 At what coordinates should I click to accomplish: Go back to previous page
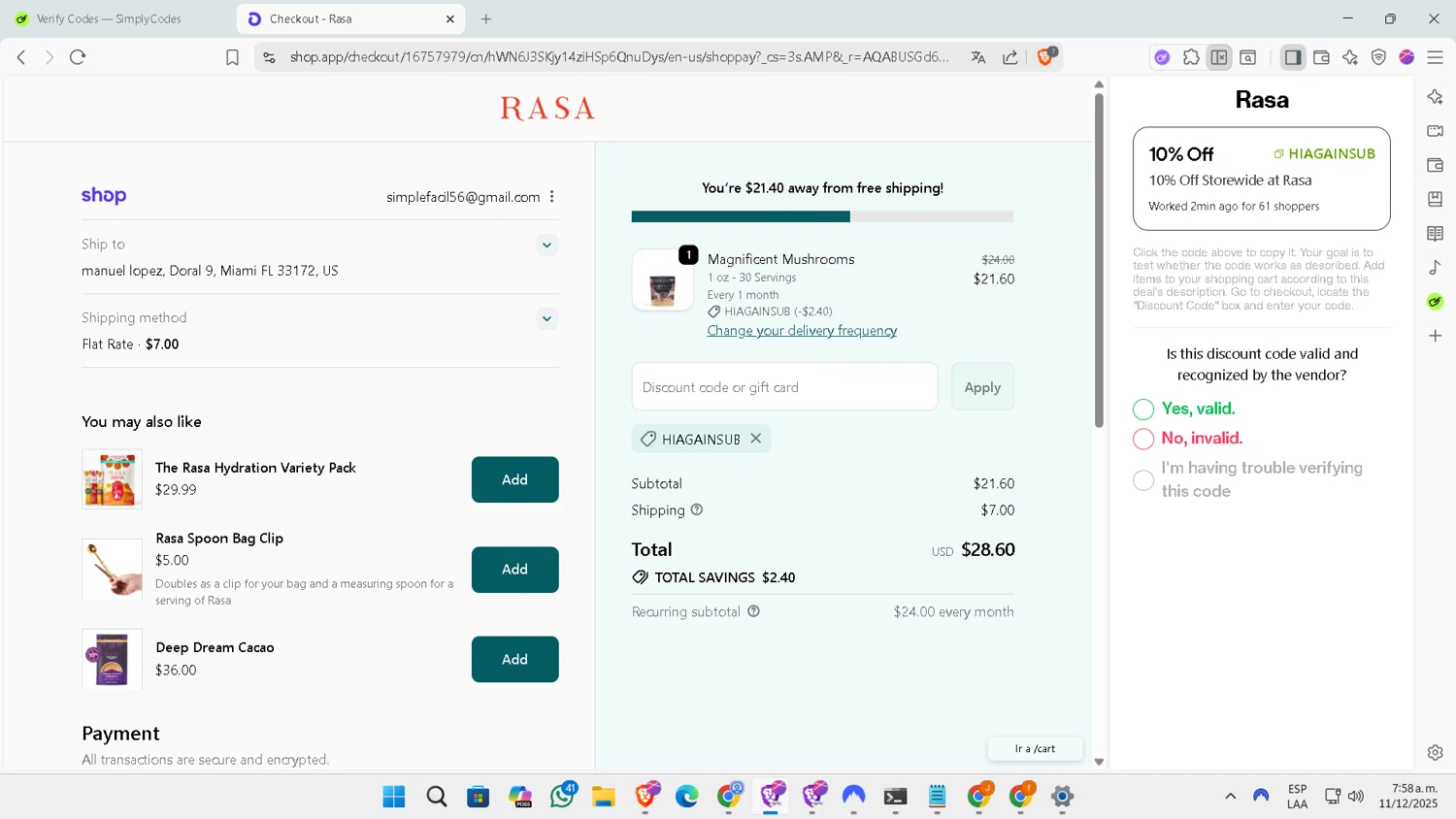click(21, 57)
